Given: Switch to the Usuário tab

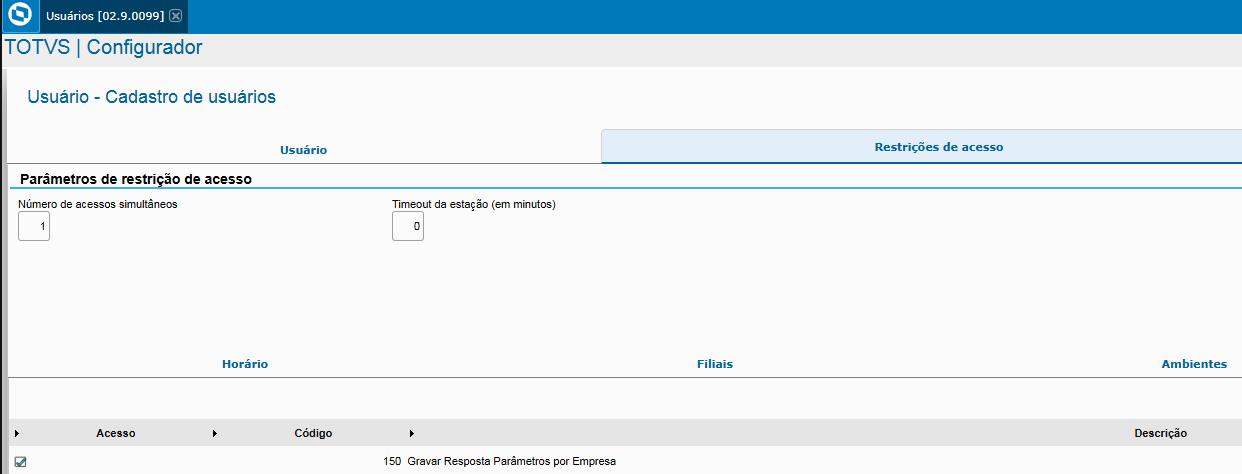Looking at the screenshot, I should pyautogui.click(x=304, y=150).
